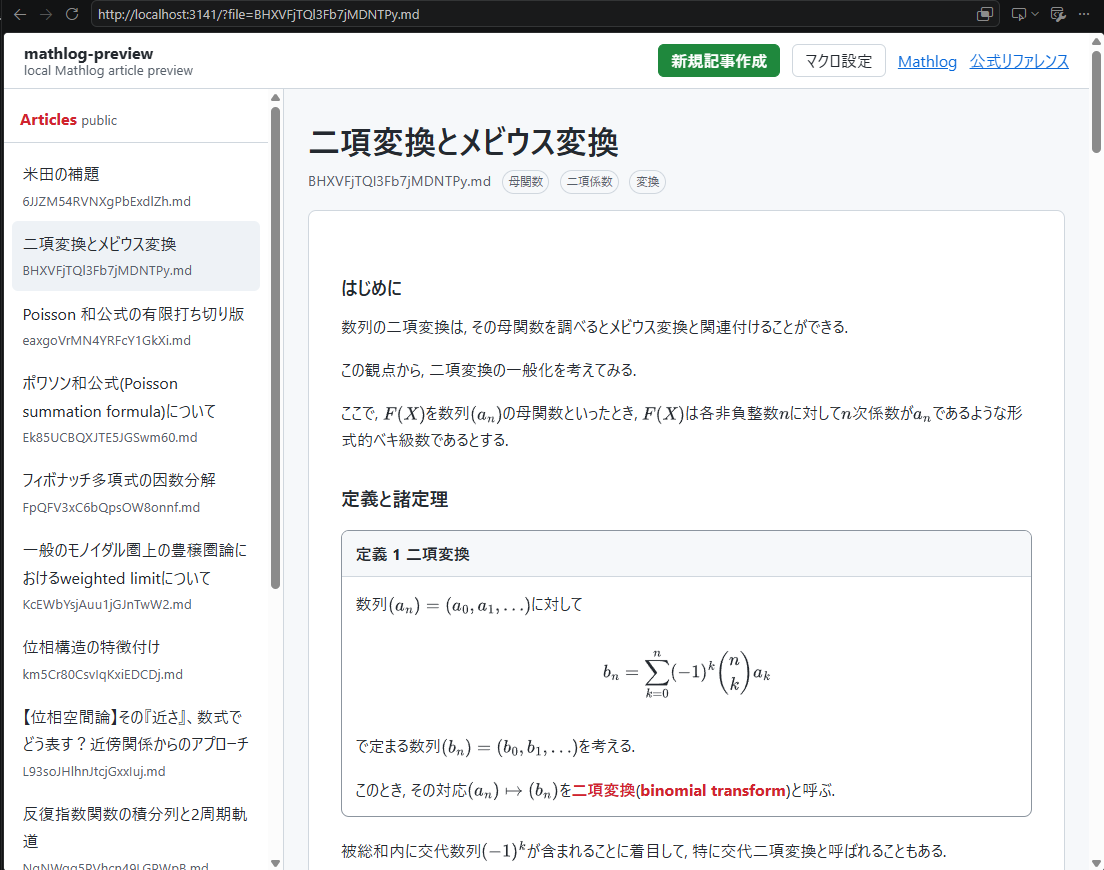Click the sidebar scrollbar up arrow
1104x870 pixels.
(x=275, y=98)
